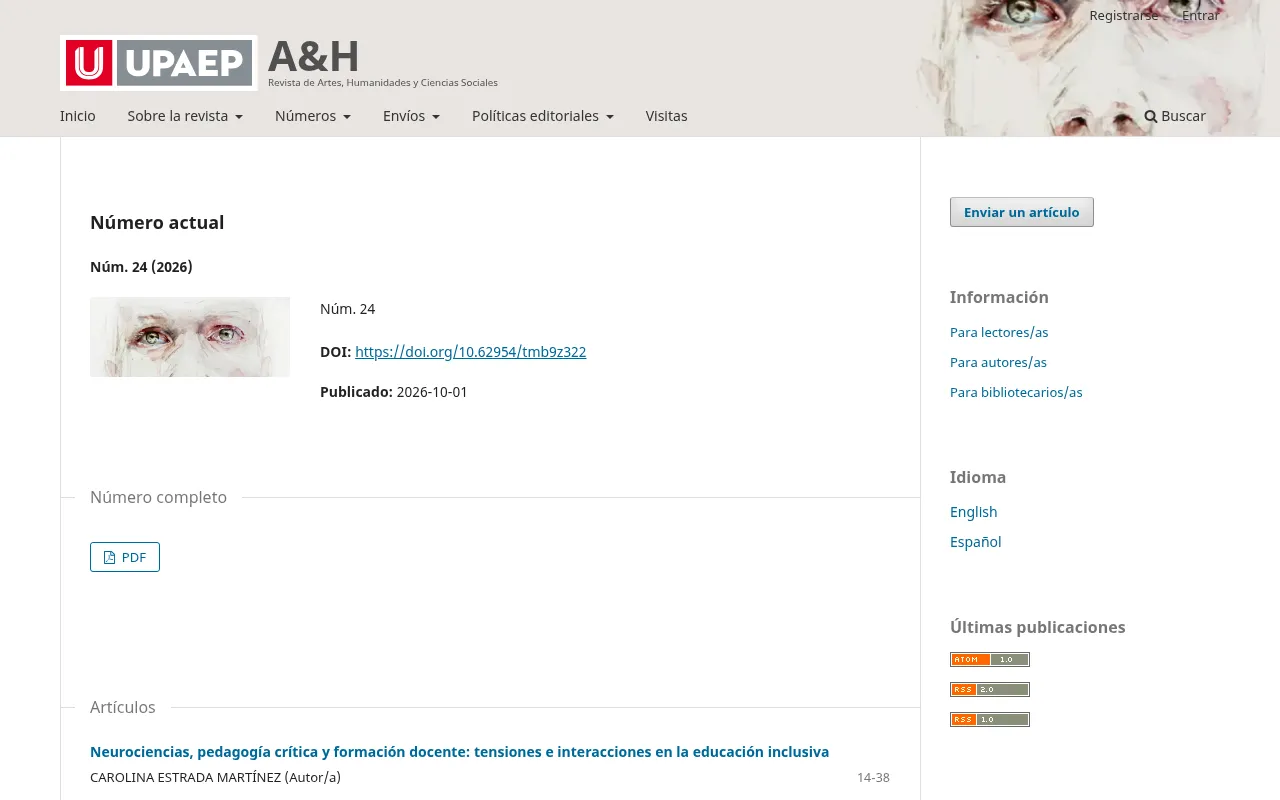The width and height of the screenshot is (1280, 800).
Task: Switch language to English
Action: point(974,512)
